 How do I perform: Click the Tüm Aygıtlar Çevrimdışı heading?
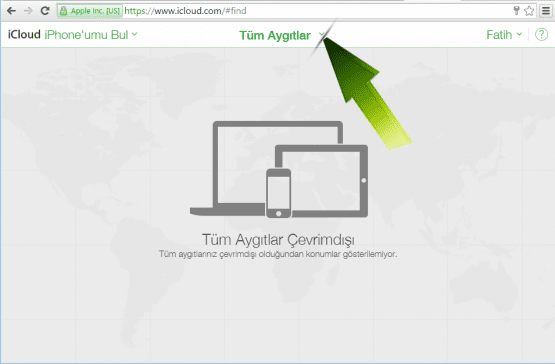[278, 240]
